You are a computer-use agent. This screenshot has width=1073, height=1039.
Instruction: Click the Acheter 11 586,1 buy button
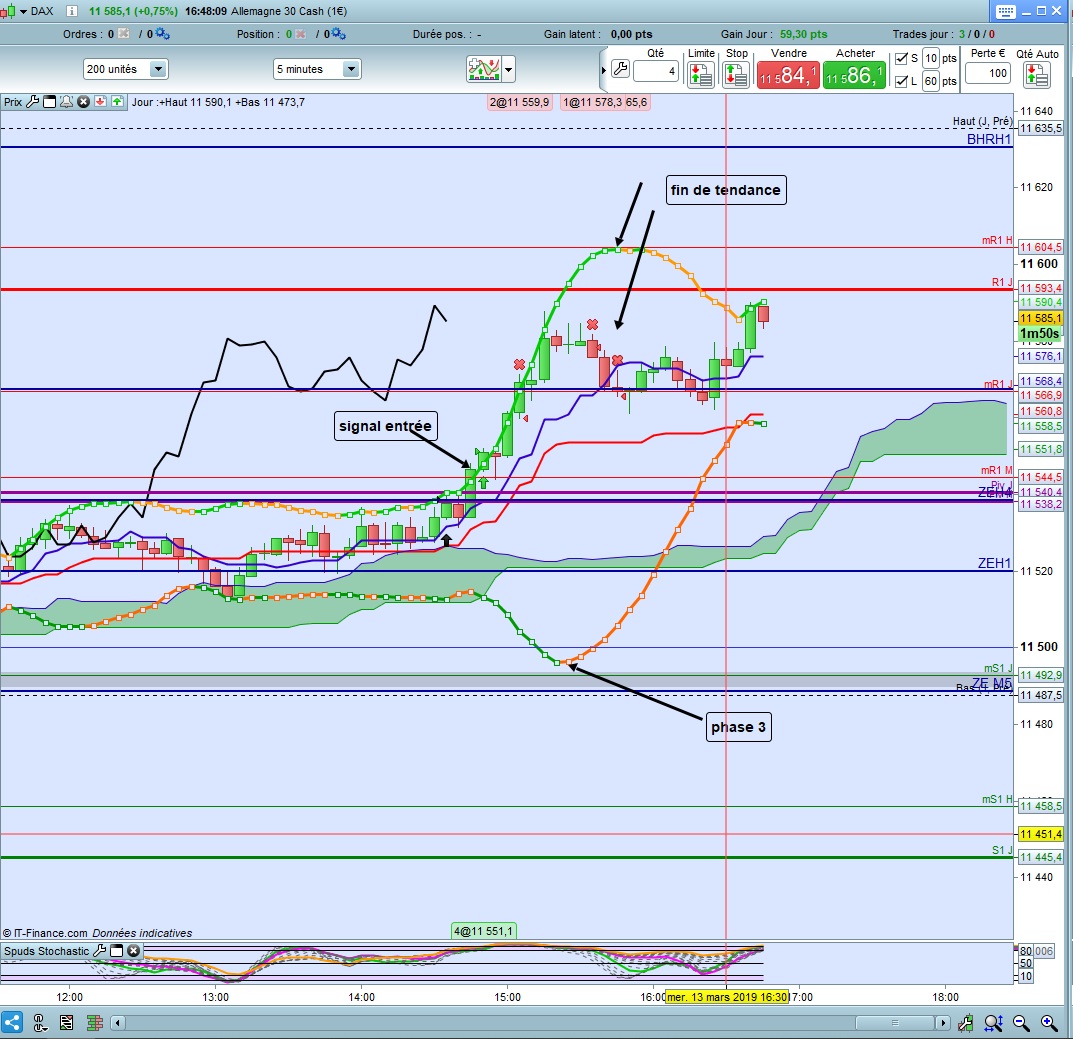click(855, 75)
